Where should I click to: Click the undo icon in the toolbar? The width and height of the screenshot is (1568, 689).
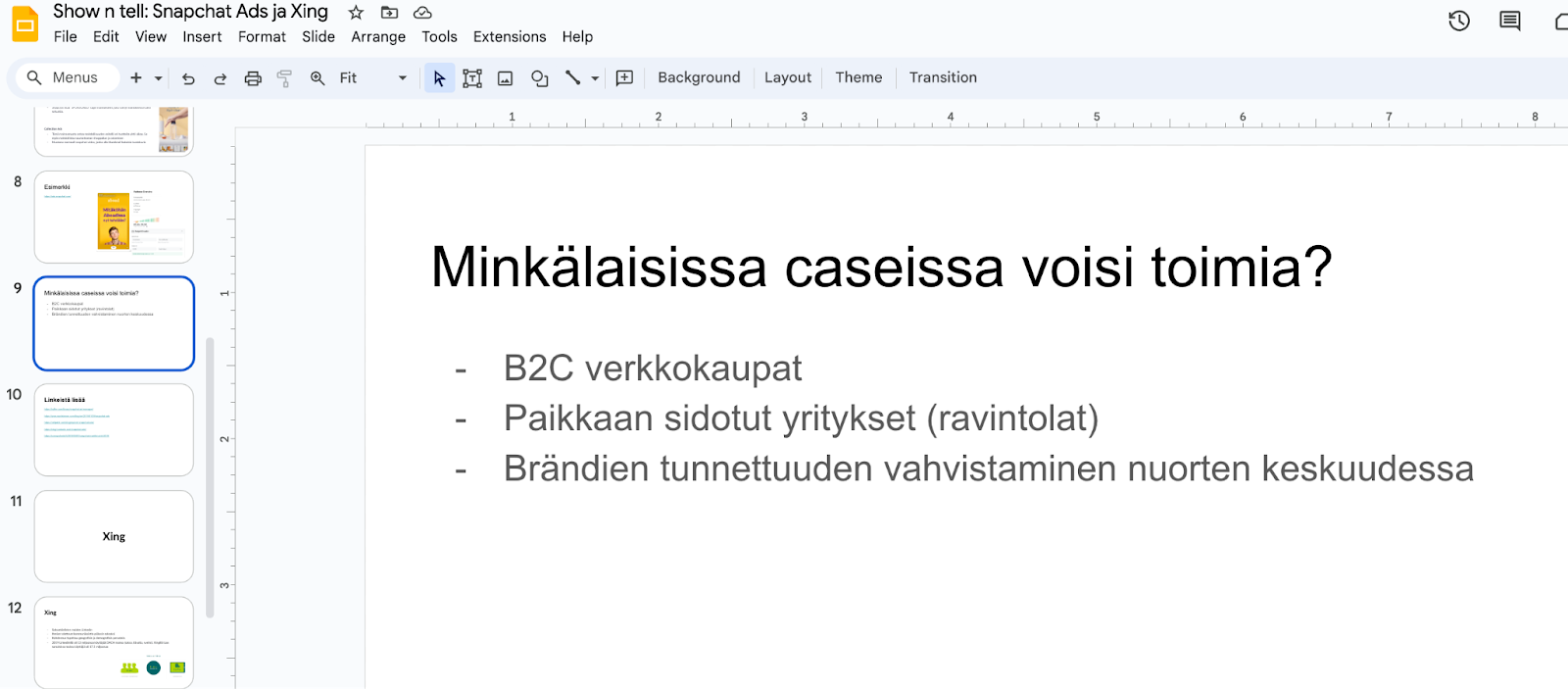pyautogui.click(x=188, y=78)
